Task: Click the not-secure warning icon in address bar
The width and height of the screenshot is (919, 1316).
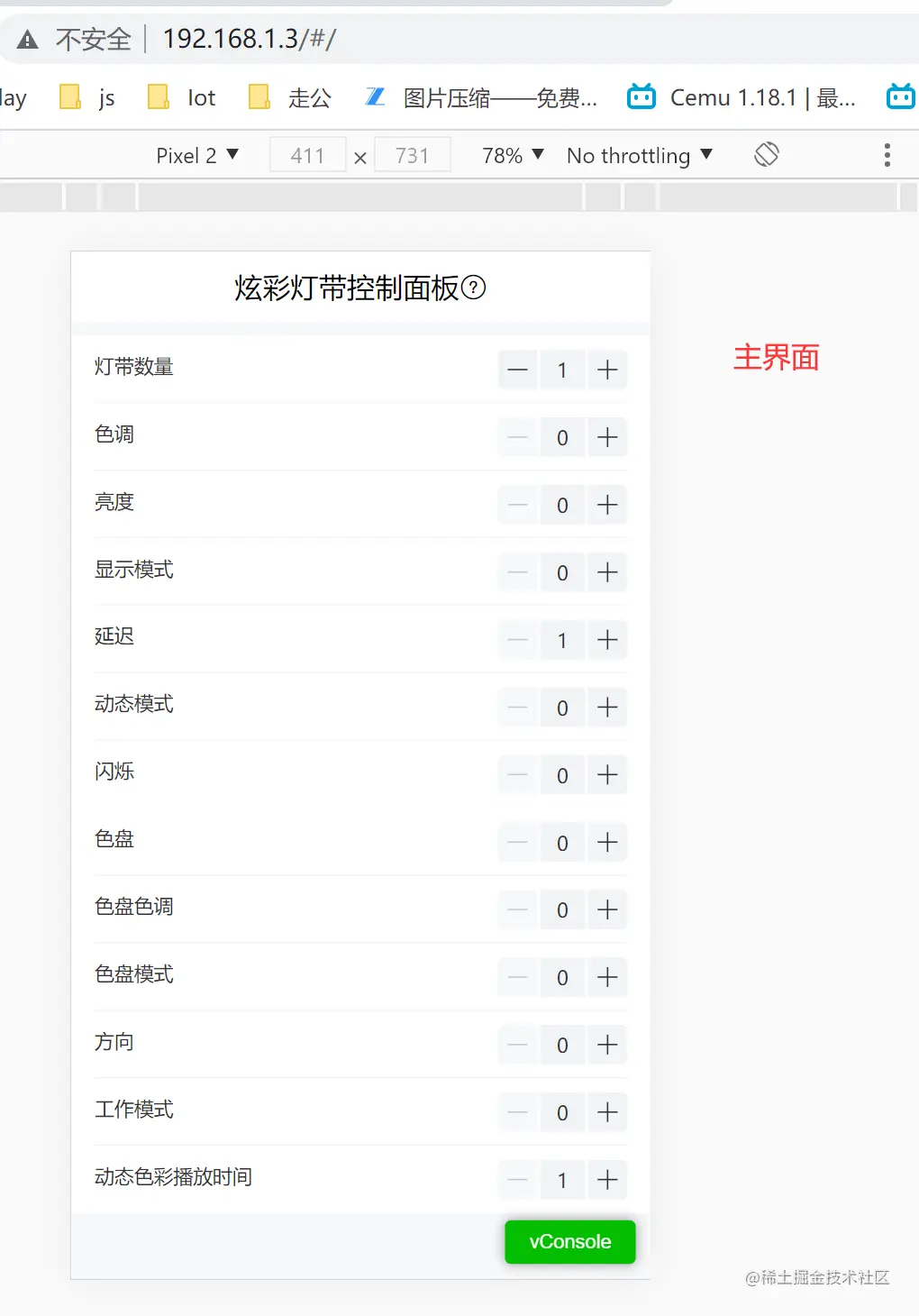Action: click(x=28, y=40)
